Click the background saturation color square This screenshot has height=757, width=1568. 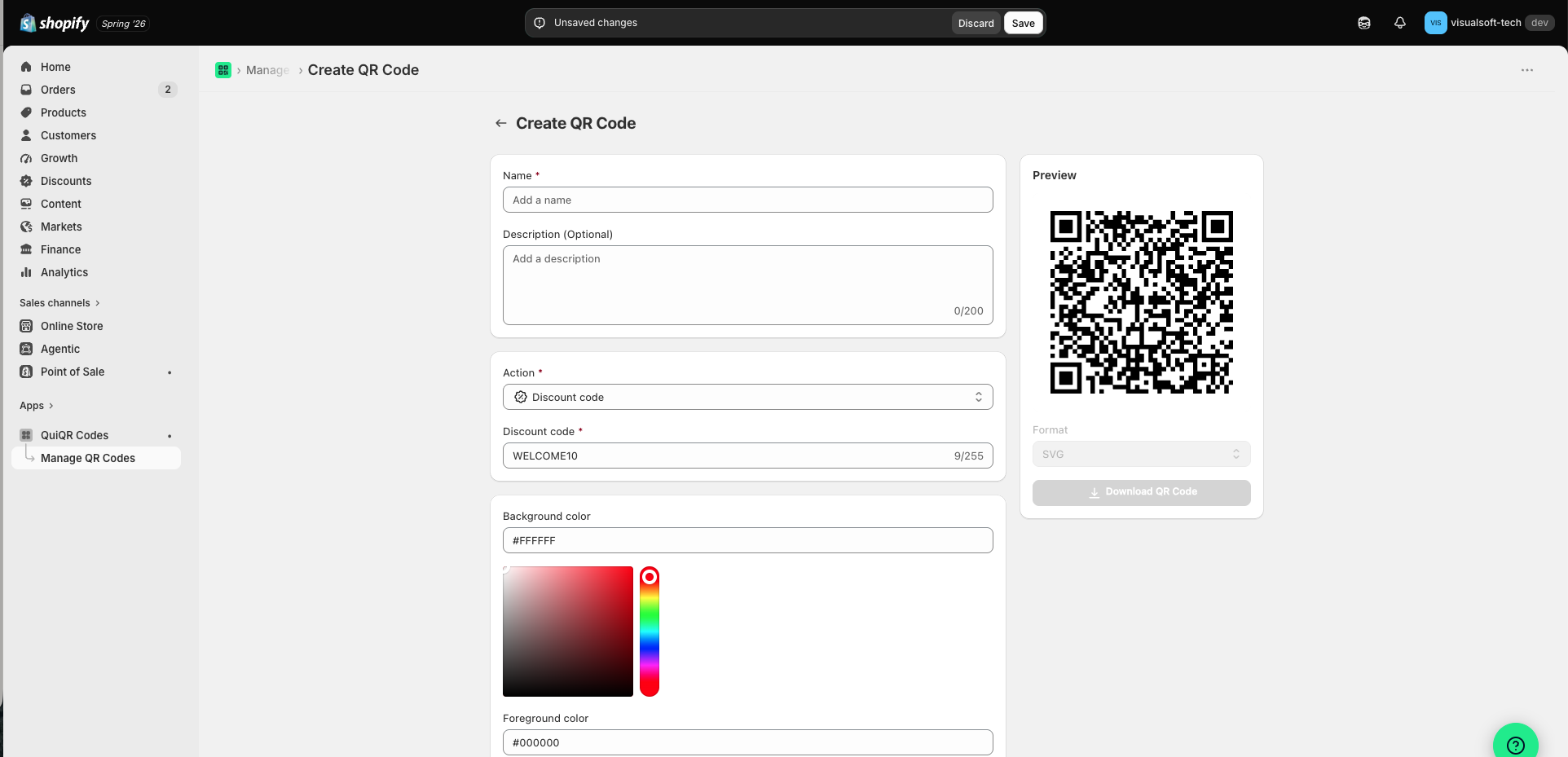pos(568,632)
